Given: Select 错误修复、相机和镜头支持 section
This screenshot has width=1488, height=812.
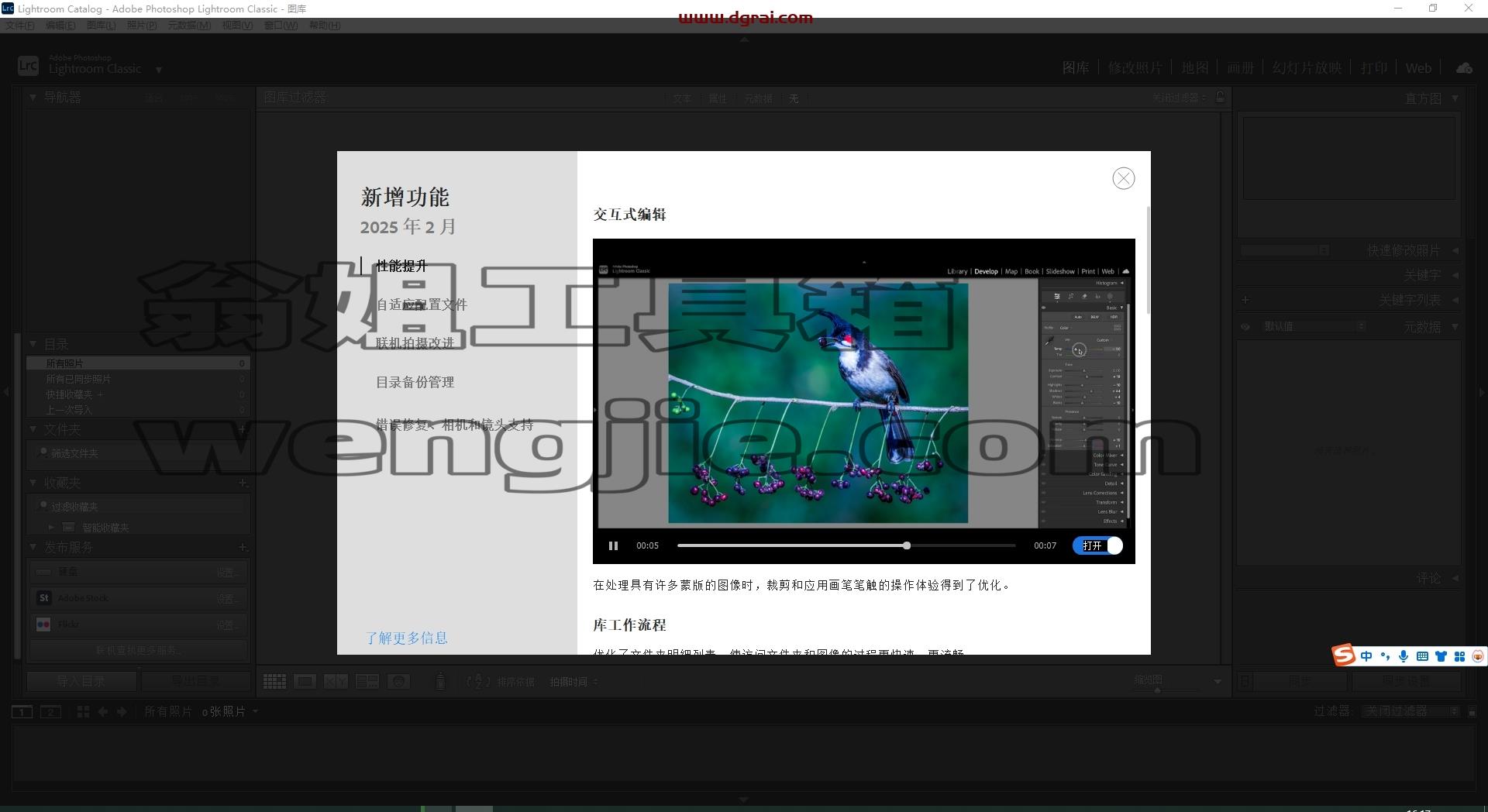Looking at the screenshot, I should coord(454,425).
